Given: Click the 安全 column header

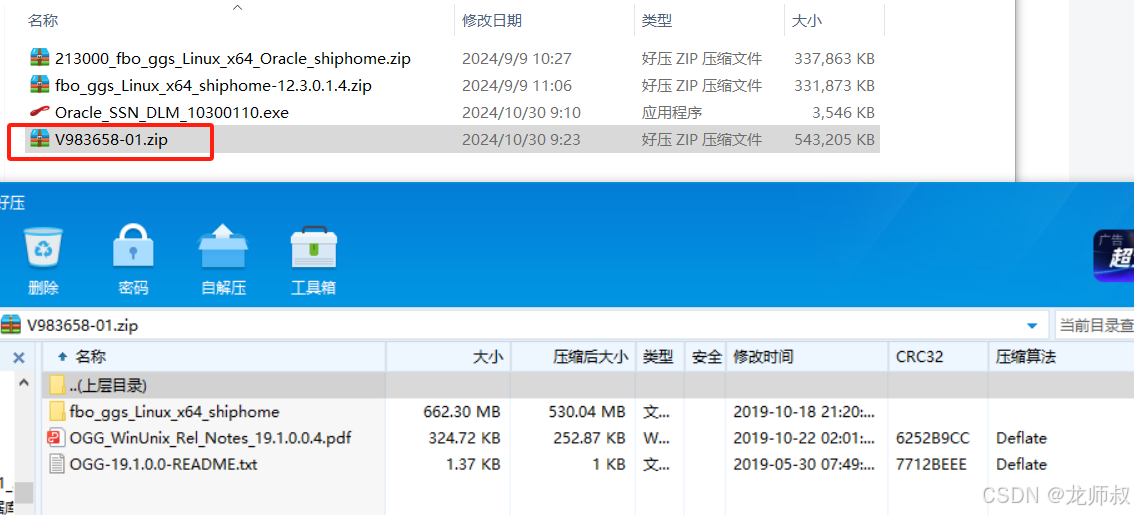Looking at the screenshot, I should [705, 357].
